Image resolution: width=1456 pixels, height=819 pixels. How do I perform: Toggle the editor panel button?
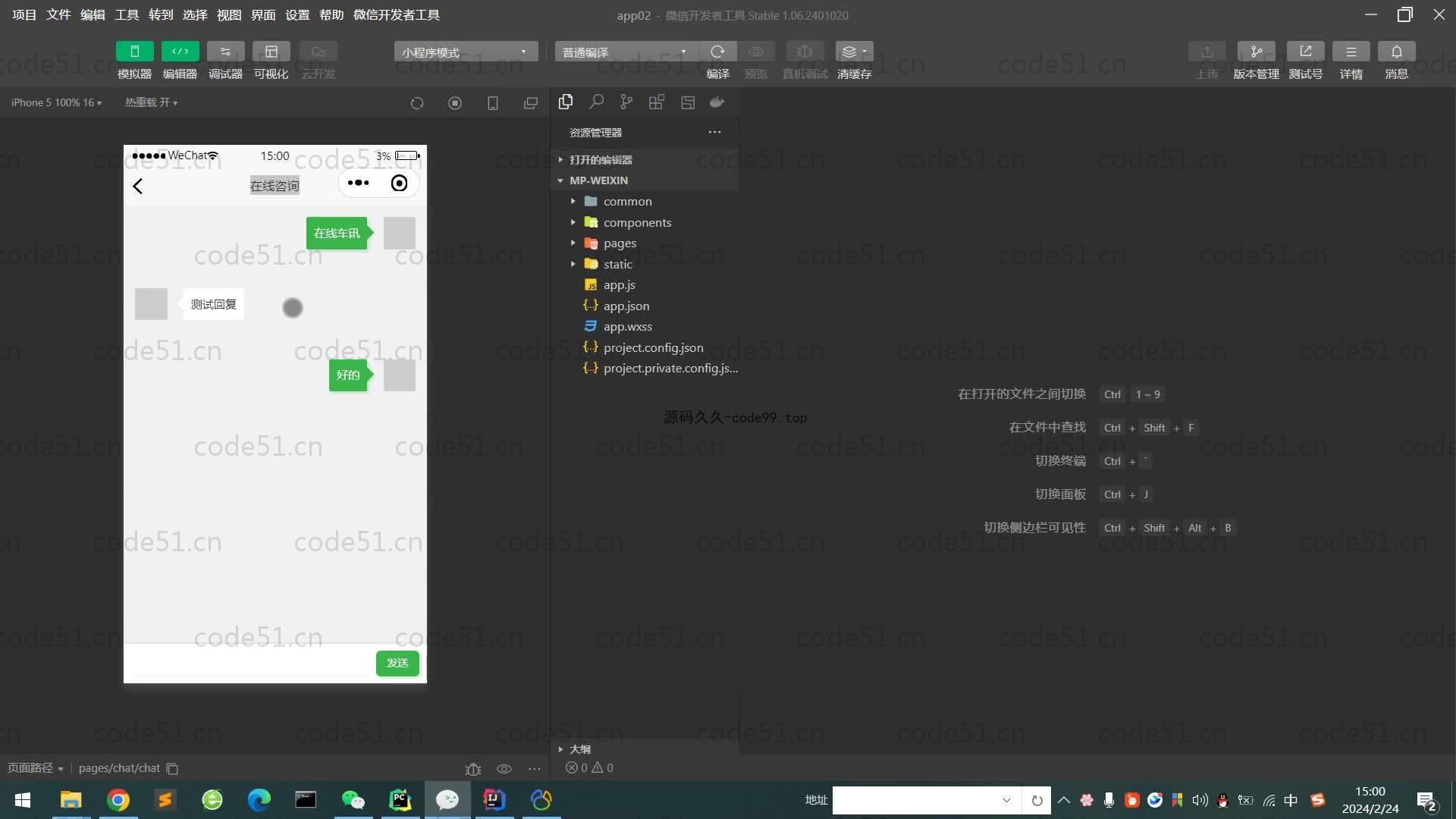click(180, 52)
